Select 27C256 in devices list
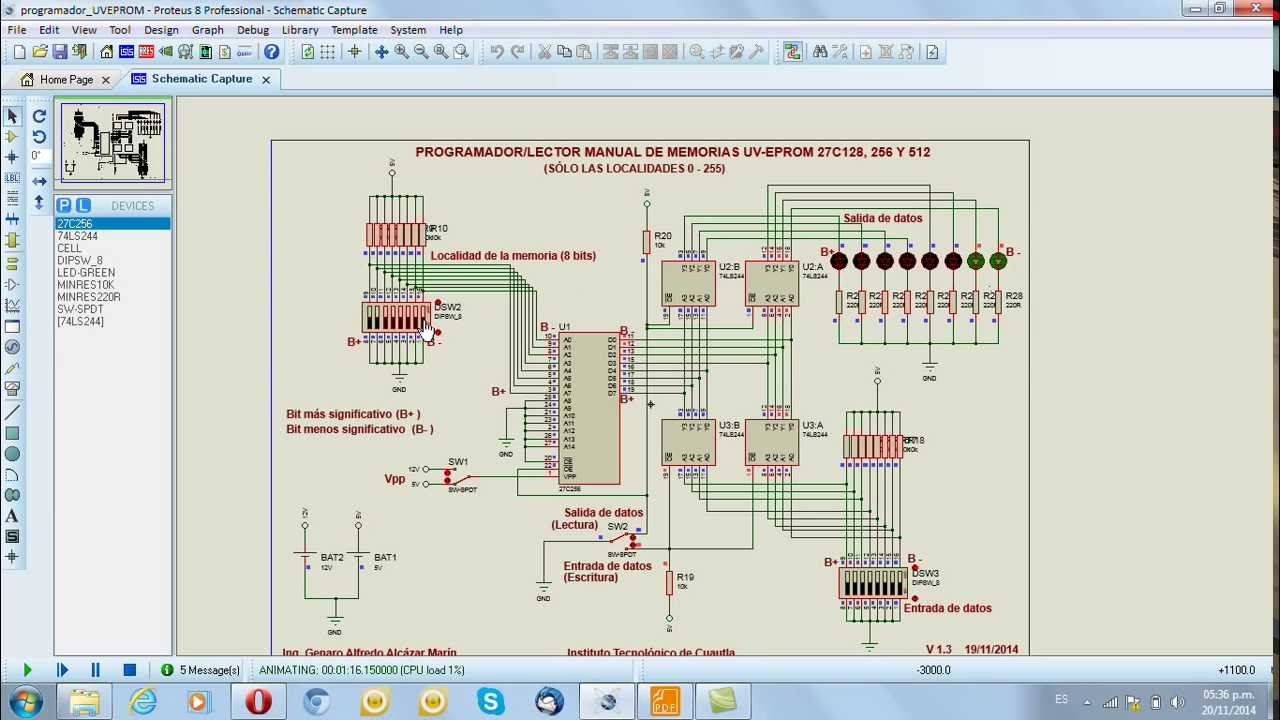The height and width of the screenshot is (720, 1280). point(113,224)
